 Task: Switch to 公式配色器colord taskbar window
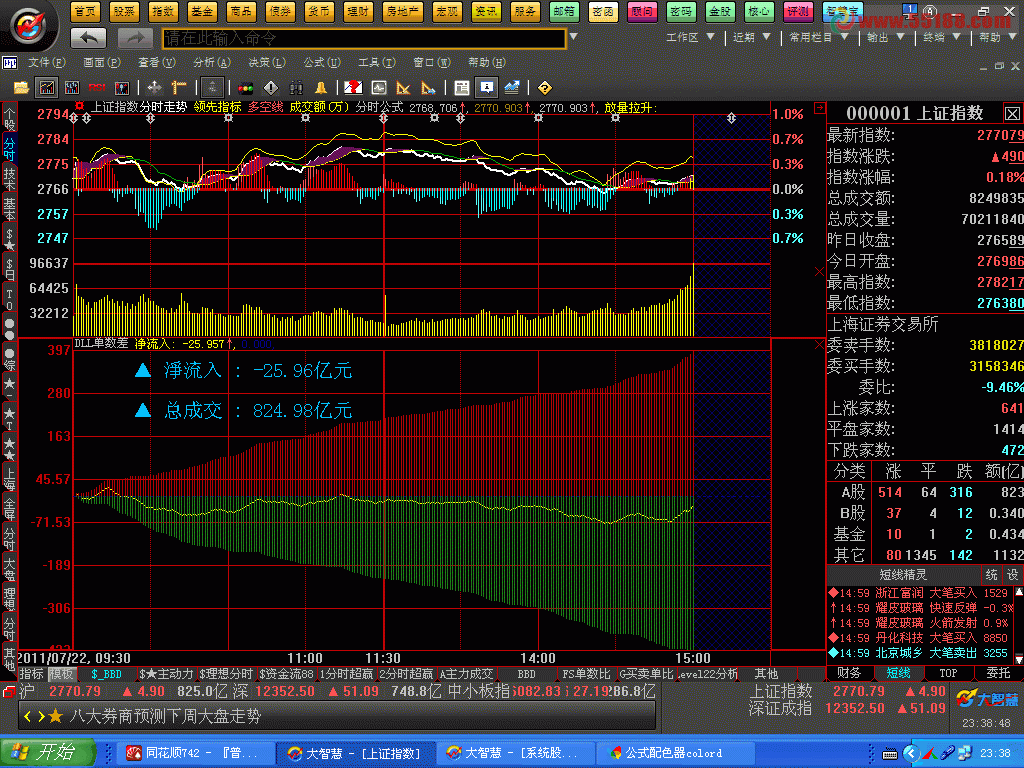[x=676, y=753]
